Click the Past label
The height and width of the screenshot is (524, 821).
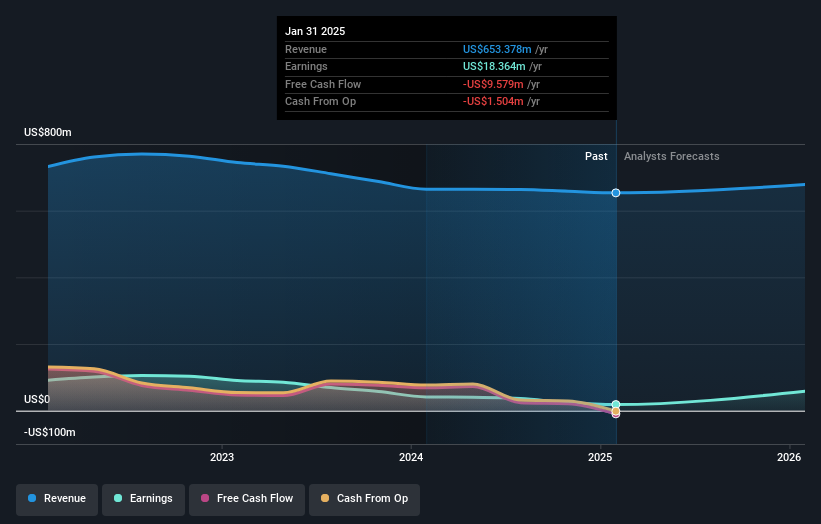click(596, 157)
